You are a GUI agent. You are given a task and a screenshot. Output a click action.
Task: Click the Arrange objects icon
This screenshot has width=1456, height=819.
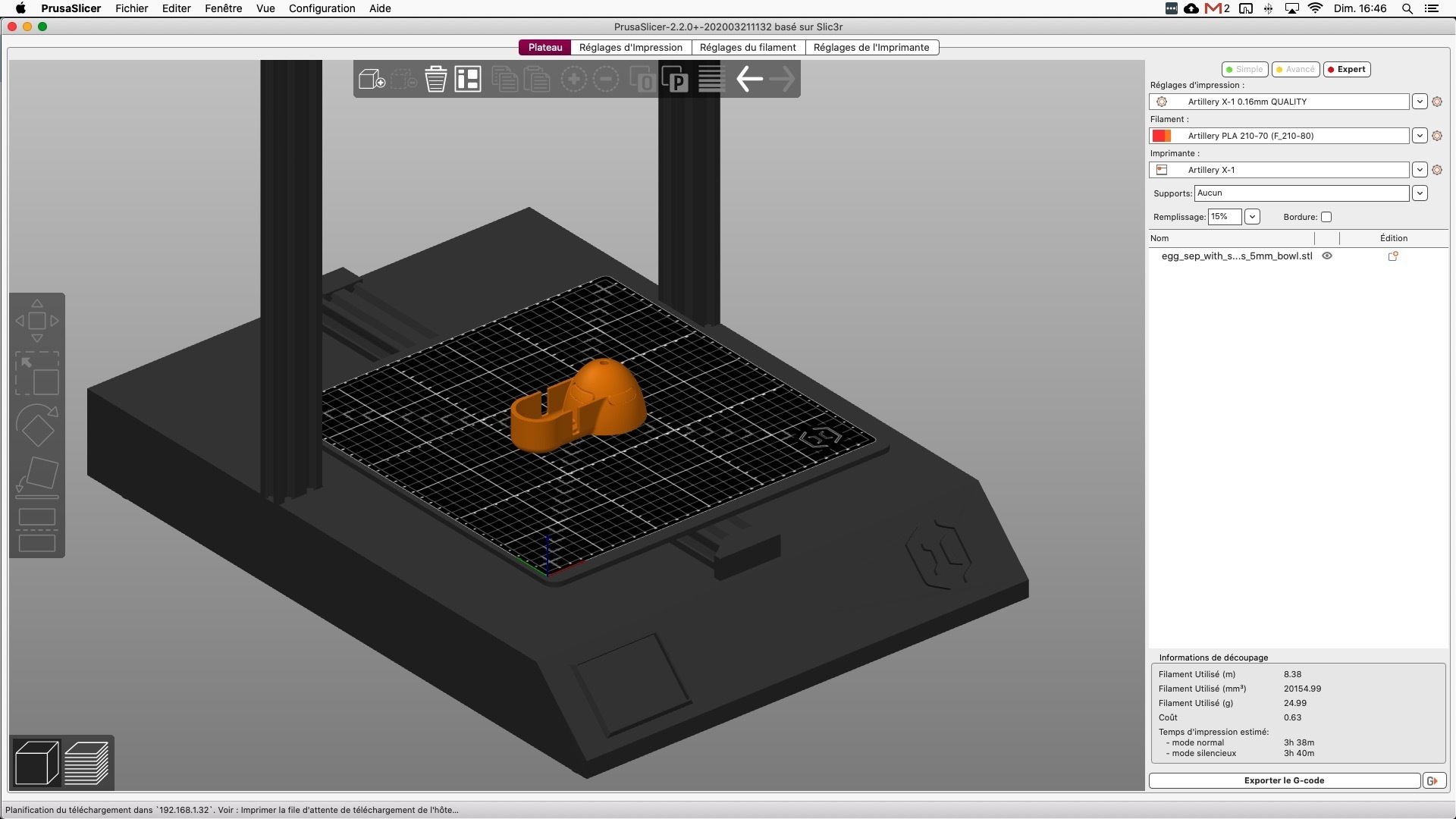pos(468,78)
